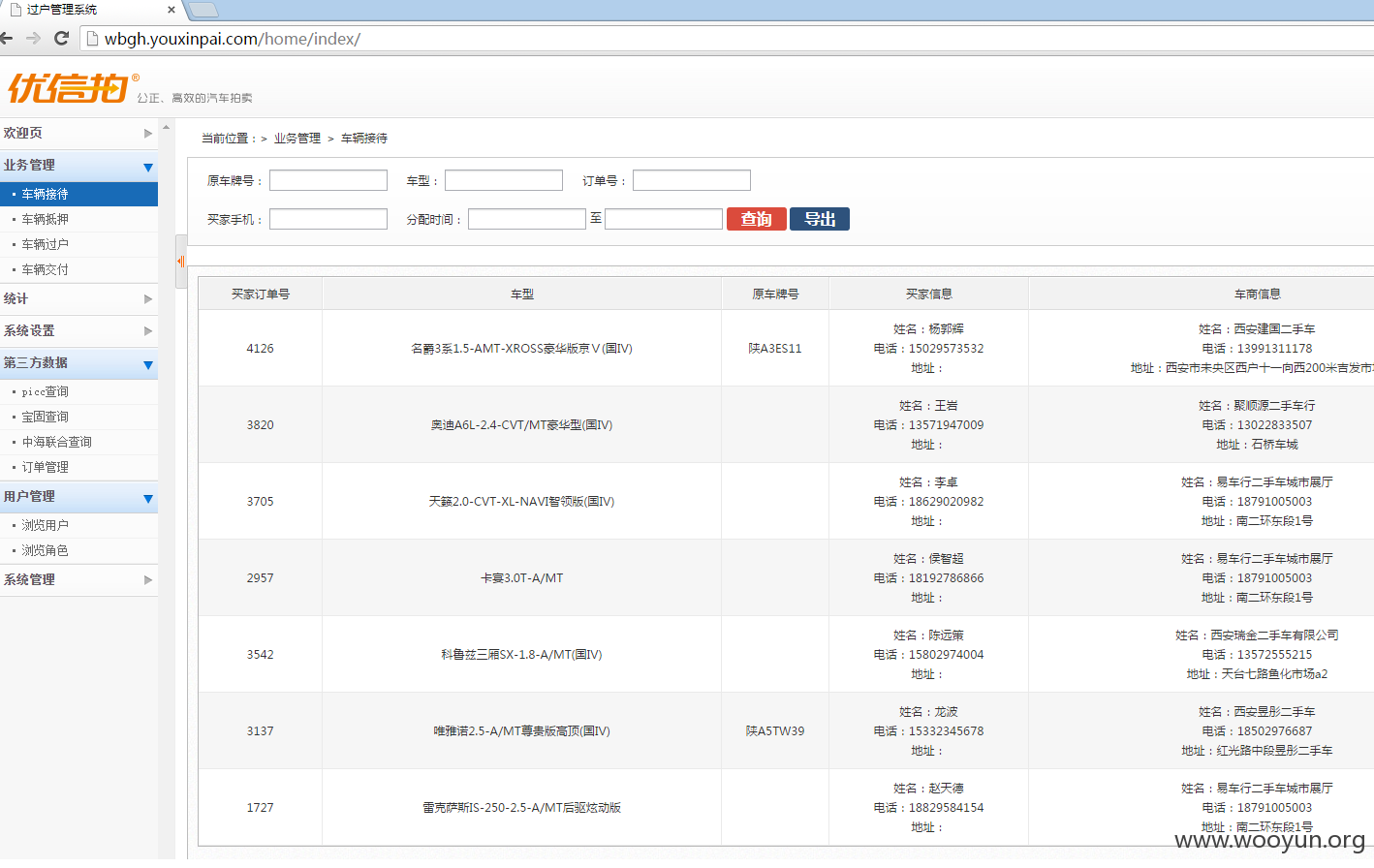Click buyer phone 15029573532
The image size is (1374, 868).
click(946, 349)
